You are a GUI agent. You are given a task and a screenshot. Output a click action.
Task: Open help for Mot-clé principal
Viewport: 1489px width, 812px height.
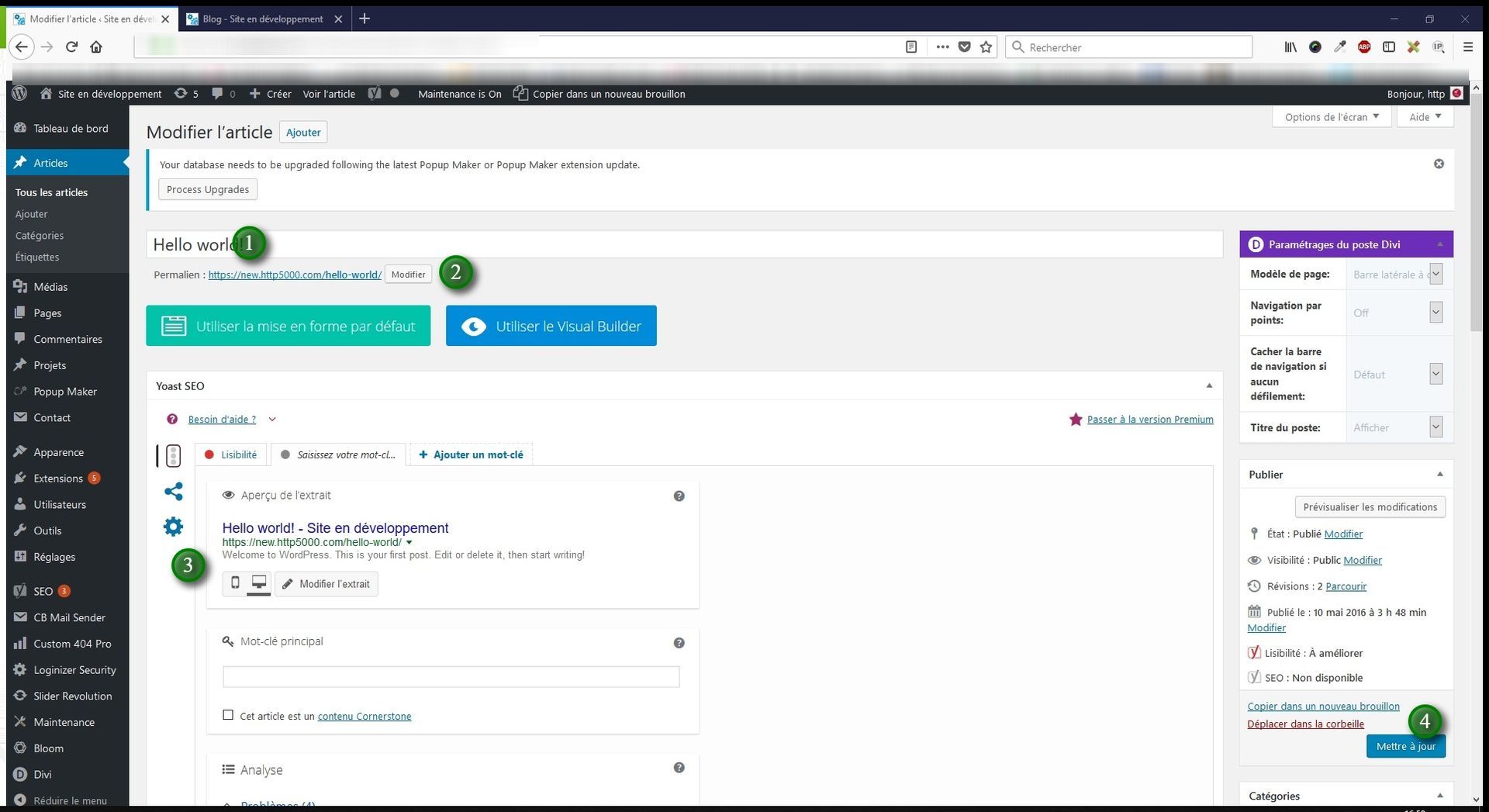click(679, 642)
